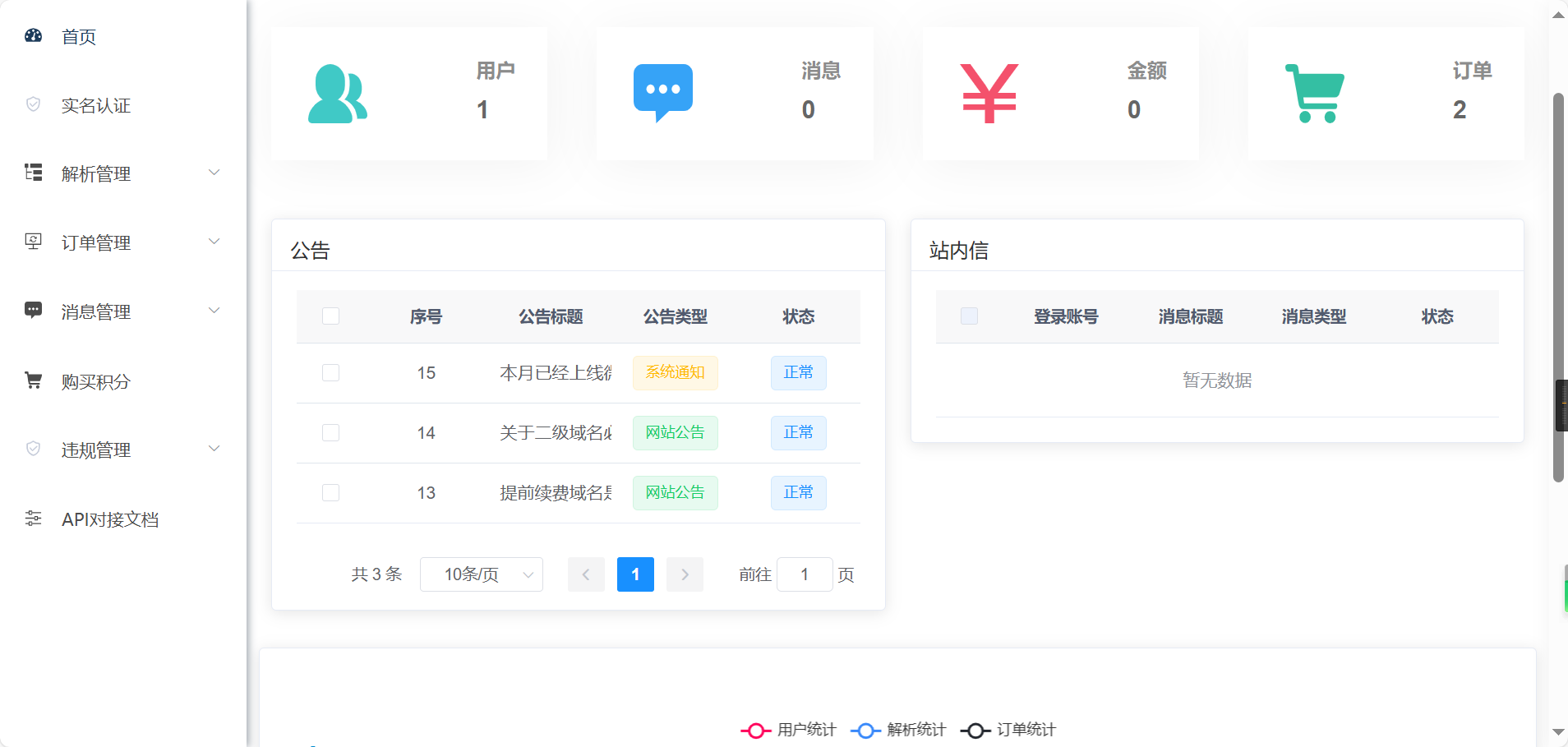Screen dimensions: 1568x747
Task: Click pagination page number 1 button
Action: (635, 574)
